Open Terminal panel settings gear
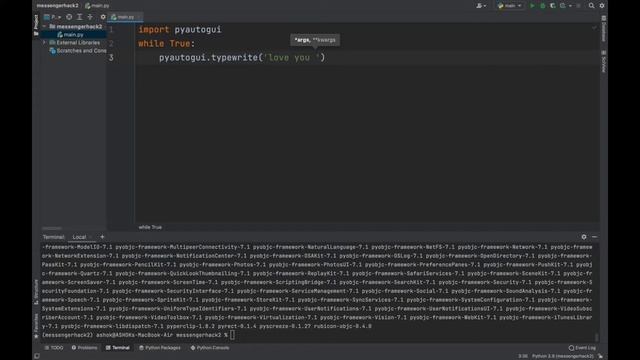This screenshot has height=360, width=640. pyautogui.click(x=584, y=237)
